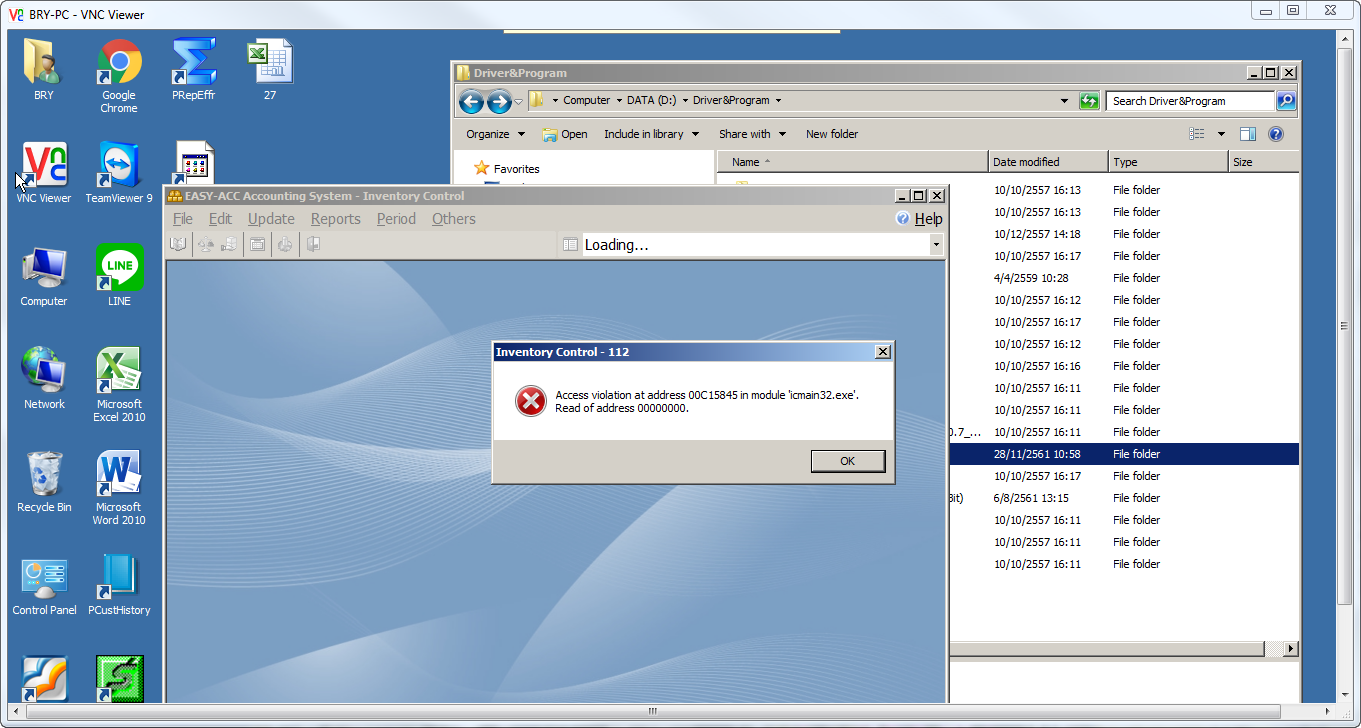Click the green refresh button in Explorer

(1089, 101)
